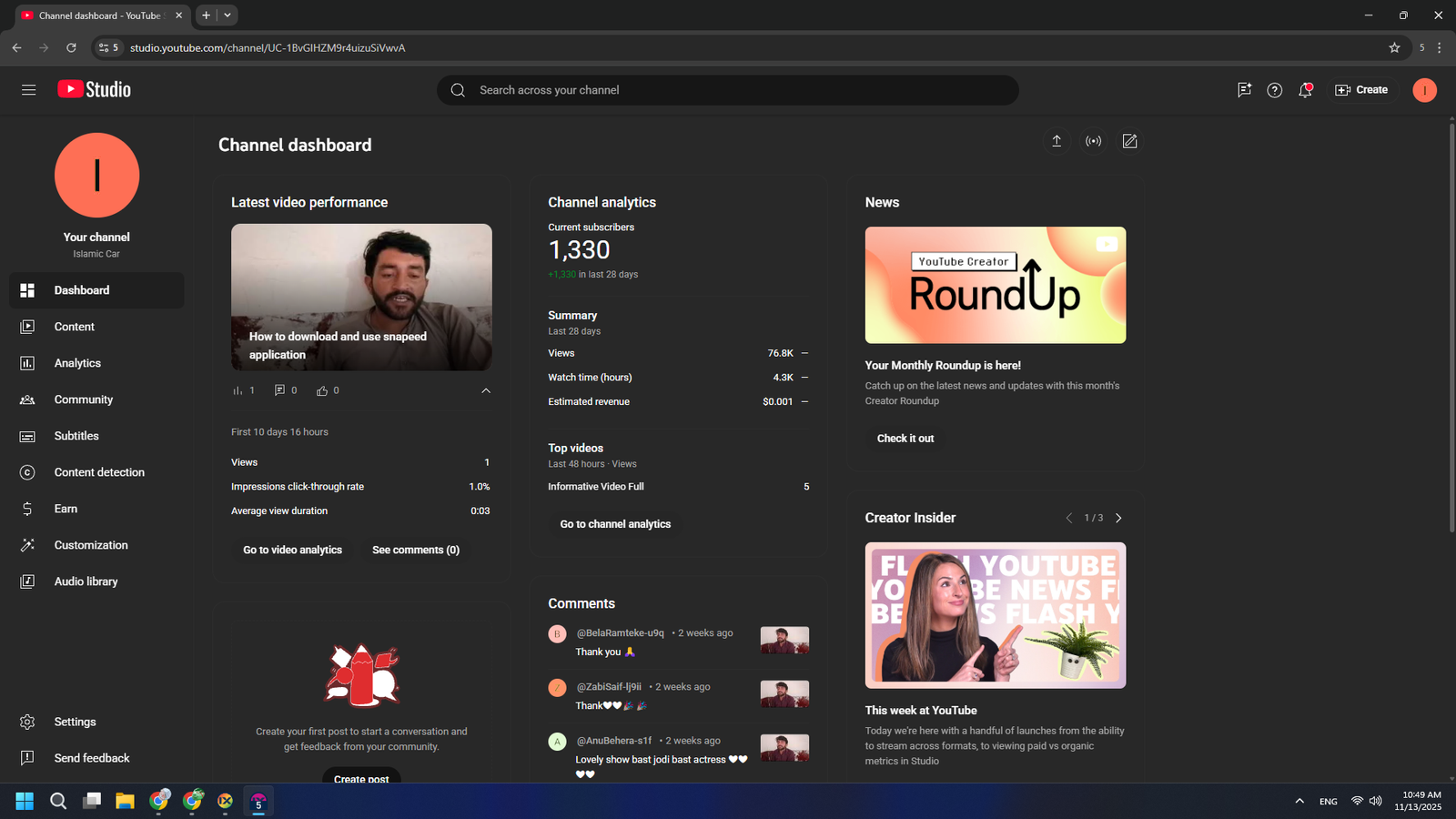Select Content from the left menu
Viewport: 1456px width, 819px height.
tap(74, 327)
